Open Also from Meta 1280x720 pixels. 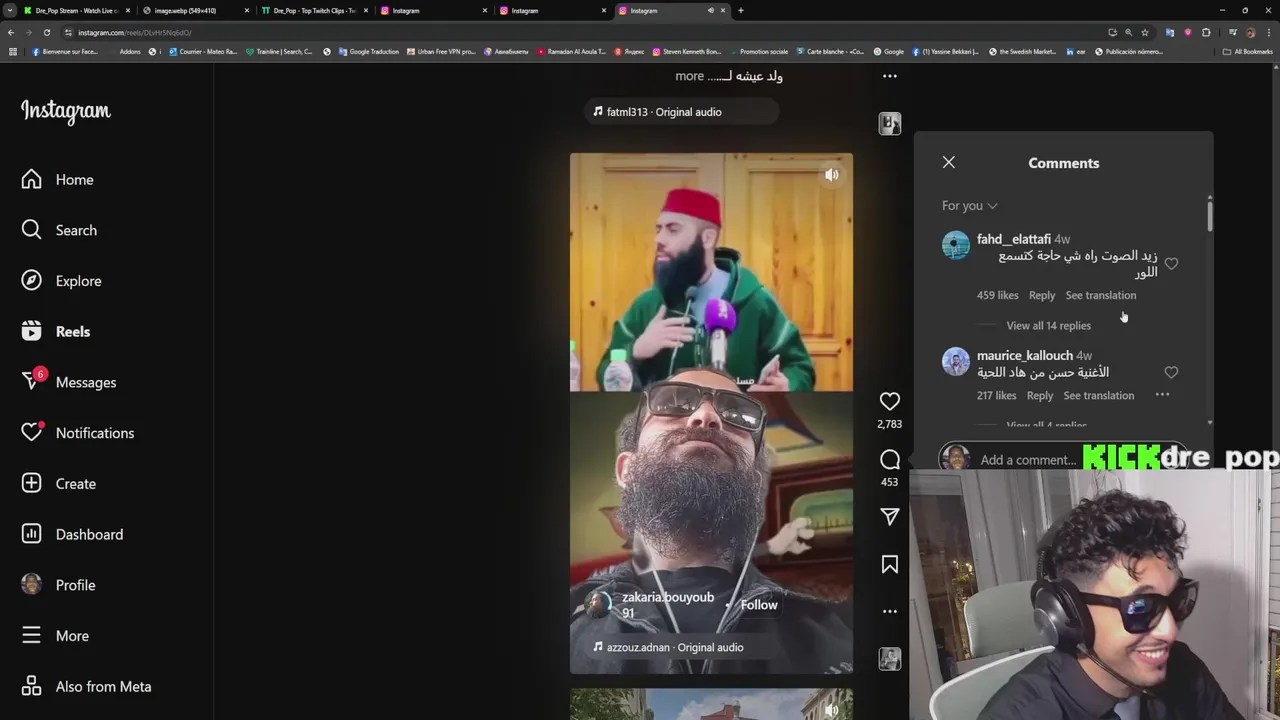[86, 687]
